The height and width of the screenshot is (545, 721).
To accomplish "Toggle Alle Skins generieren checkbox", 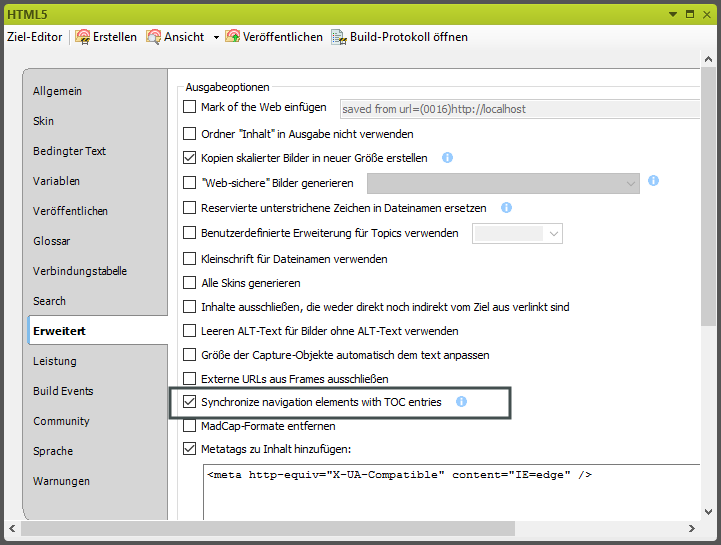I will (x=190, y=283).
